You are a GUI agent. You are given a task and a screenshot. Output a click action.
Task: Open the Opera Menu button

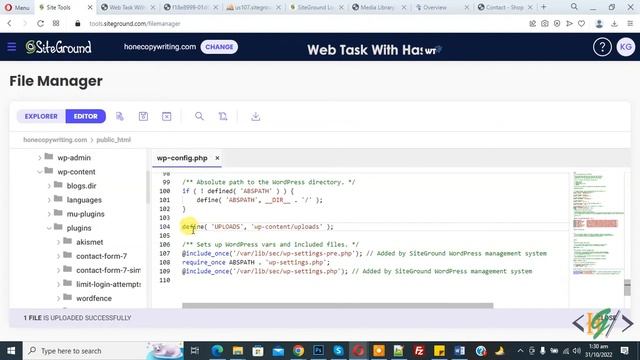(x=17, y=7)
